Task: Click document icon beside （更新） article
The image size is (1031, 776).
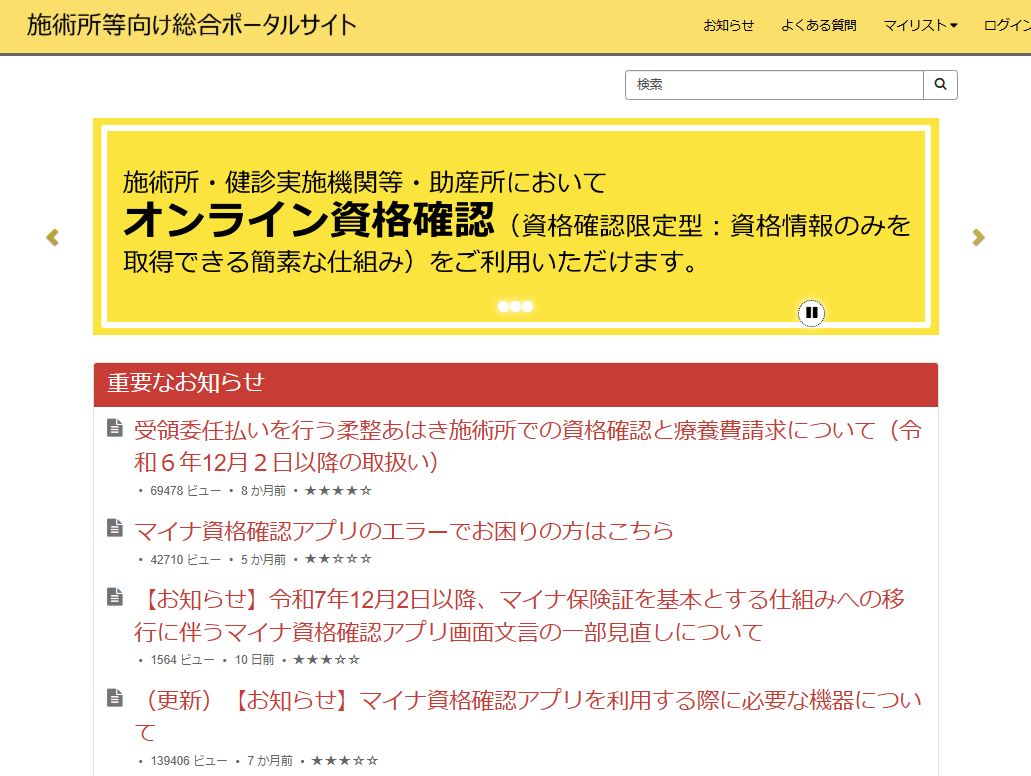Action: pyautogui.click(x=115, y=697)
